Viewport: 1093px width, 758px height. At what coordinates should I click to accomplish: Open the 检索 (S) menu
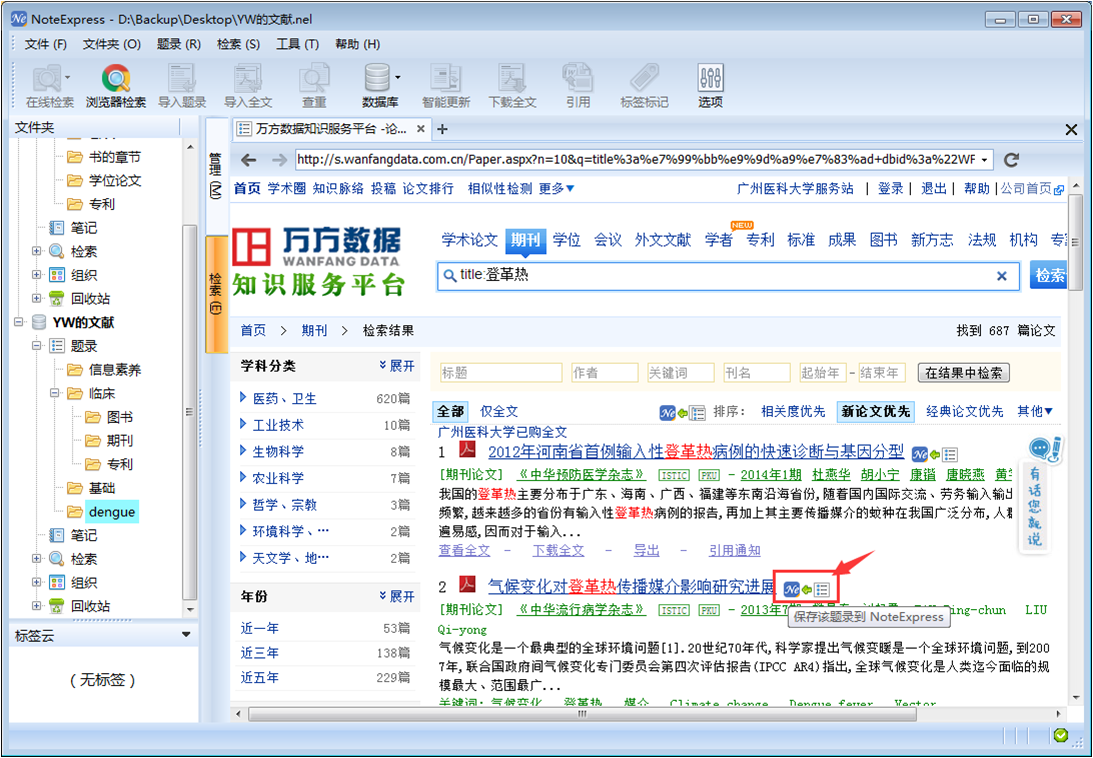point(238,44)
